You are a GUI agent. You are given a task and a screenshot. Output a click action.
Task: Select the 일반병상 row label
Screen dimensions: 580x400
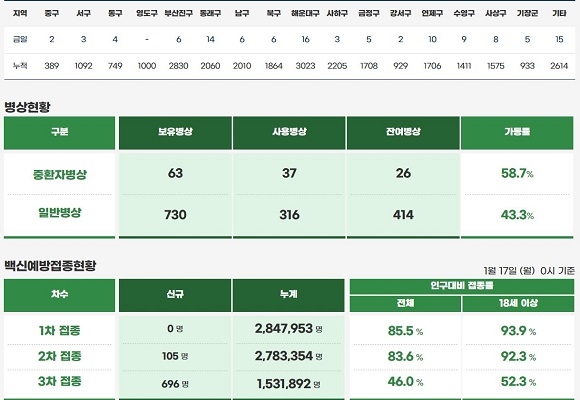[60, 213]
